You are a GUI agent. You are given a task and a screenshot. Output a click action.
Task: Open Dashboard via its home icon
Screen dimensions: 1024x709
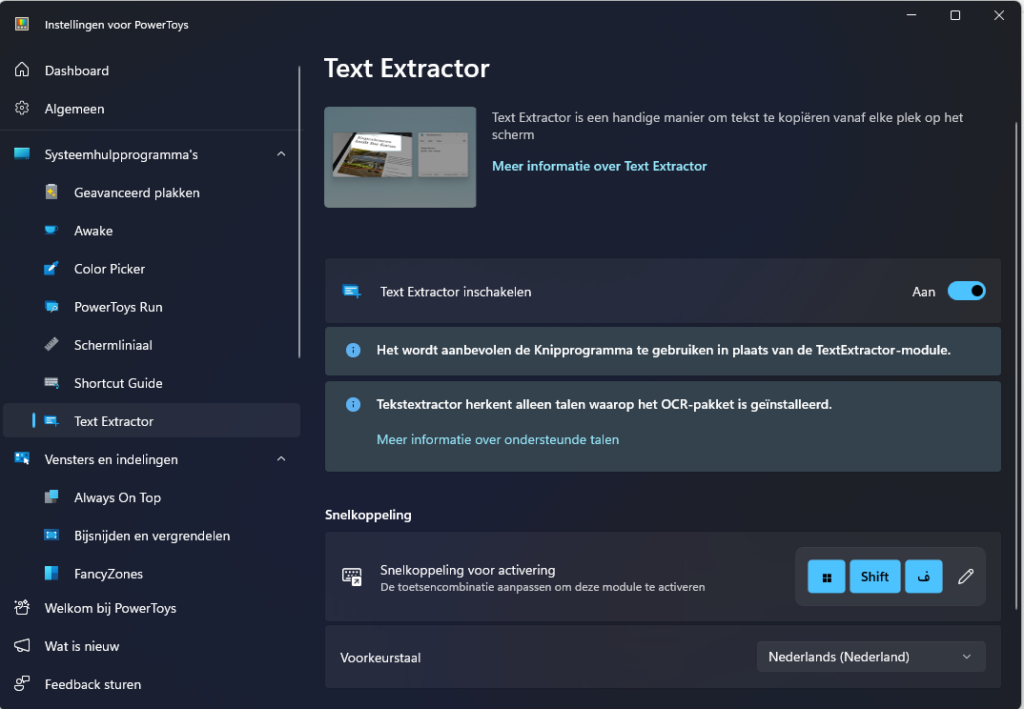click(x=22, y=70)
